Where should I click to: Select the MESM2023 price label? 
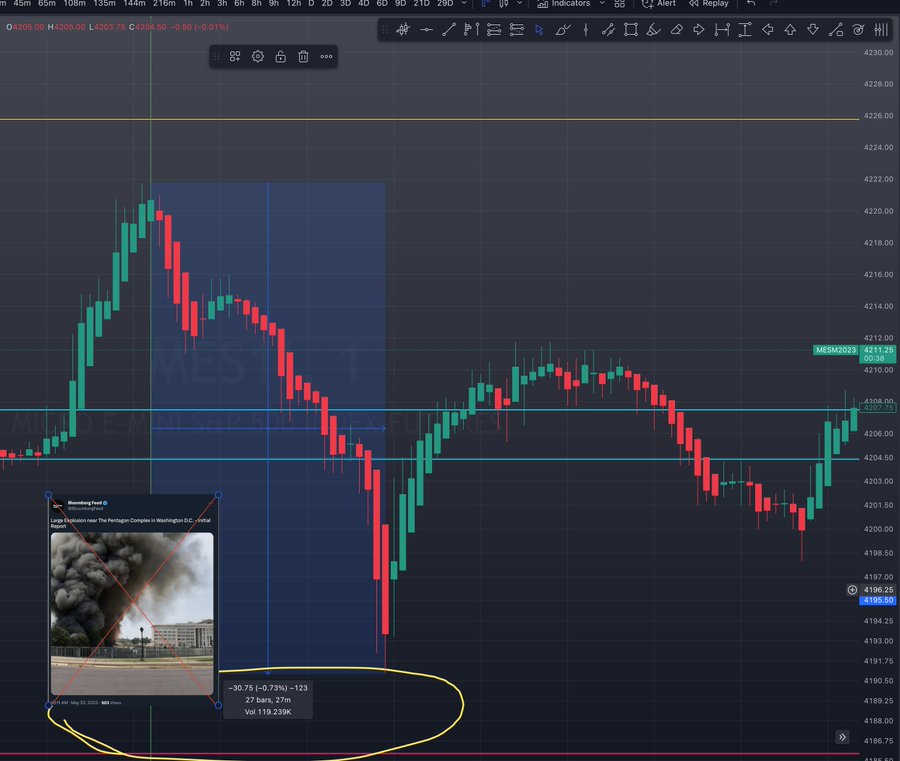tap(836, 350)
